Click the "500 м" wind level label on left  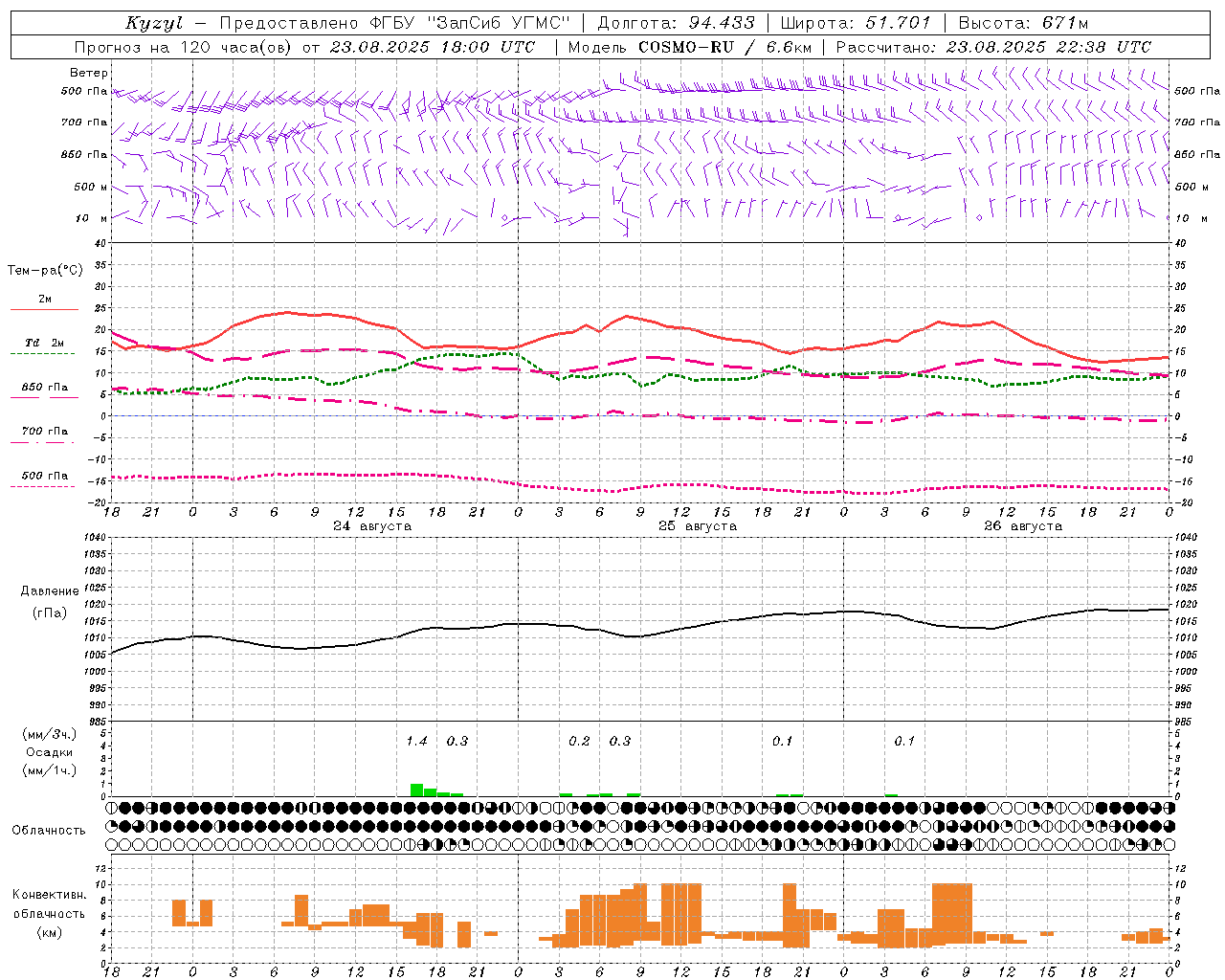pos(92,187)
